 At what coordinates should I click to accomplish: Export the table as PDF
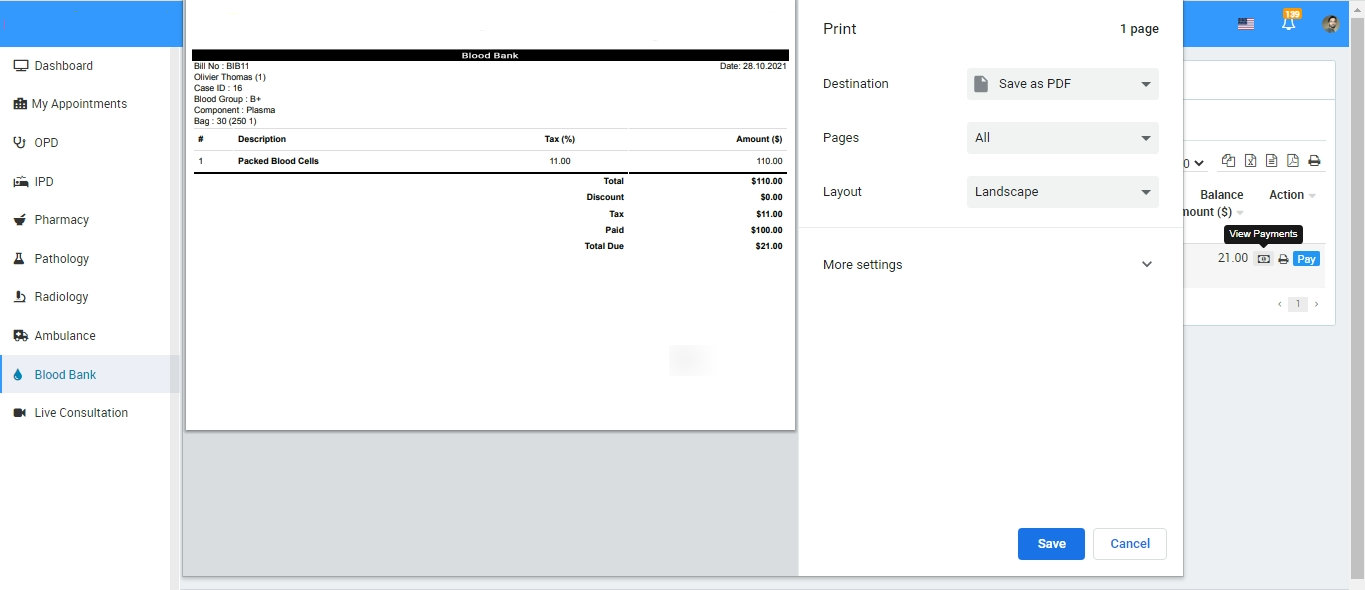click(1292, 161)
